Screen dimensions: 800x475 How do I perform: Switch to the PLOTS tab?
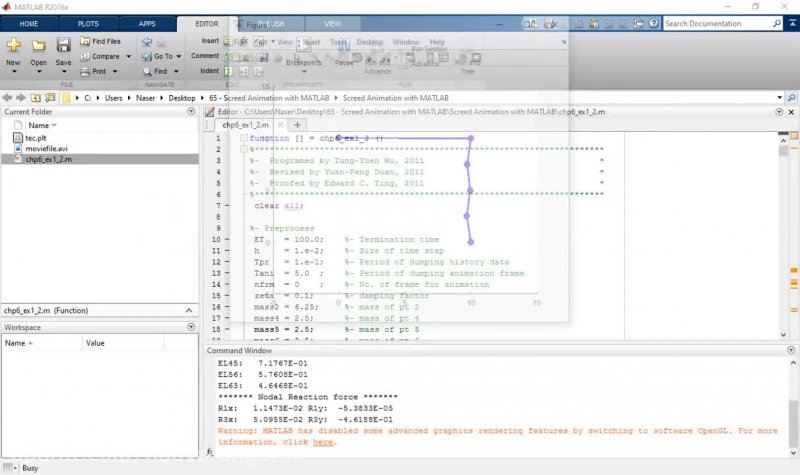pos(88,23)
